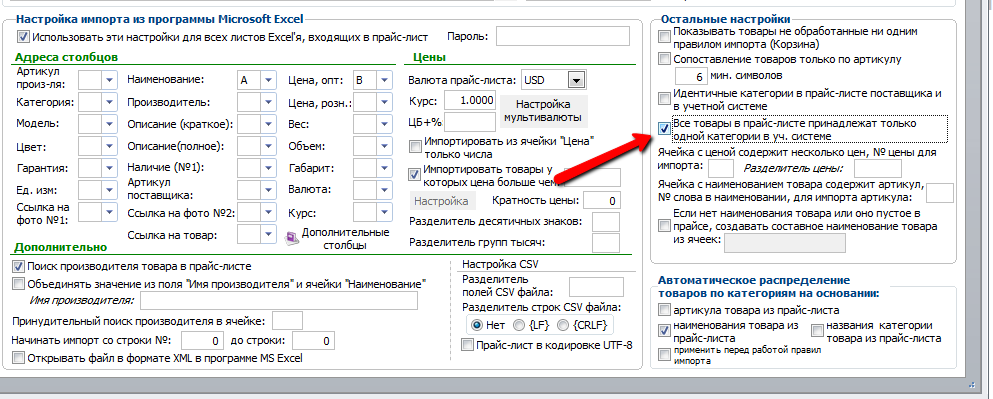This screenshot has width=993, height=399.
Task: Open the Ссылка на фото №2 dropdown
Action: pos(269,213)
